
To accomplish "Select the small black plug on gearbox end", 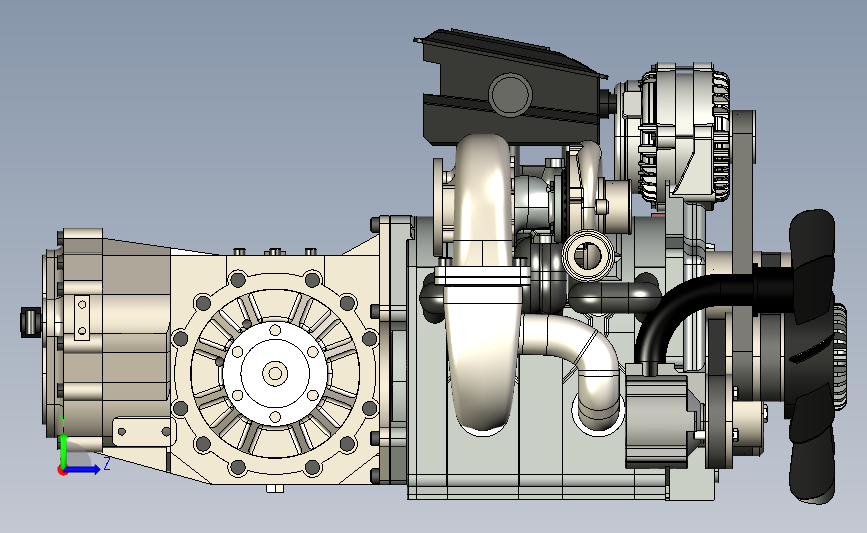I will point(30,322).
